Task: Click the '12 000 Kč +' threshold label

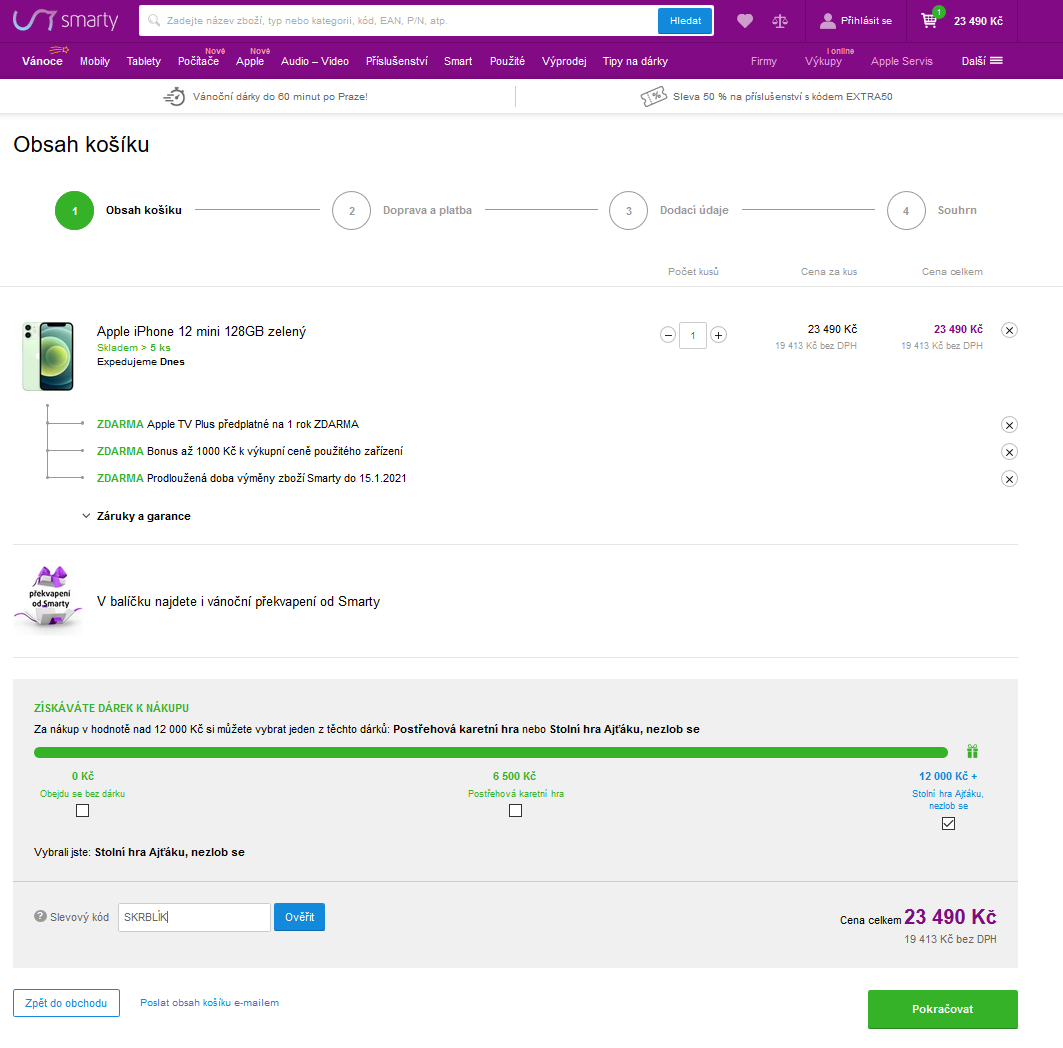Action: [948, 776]
